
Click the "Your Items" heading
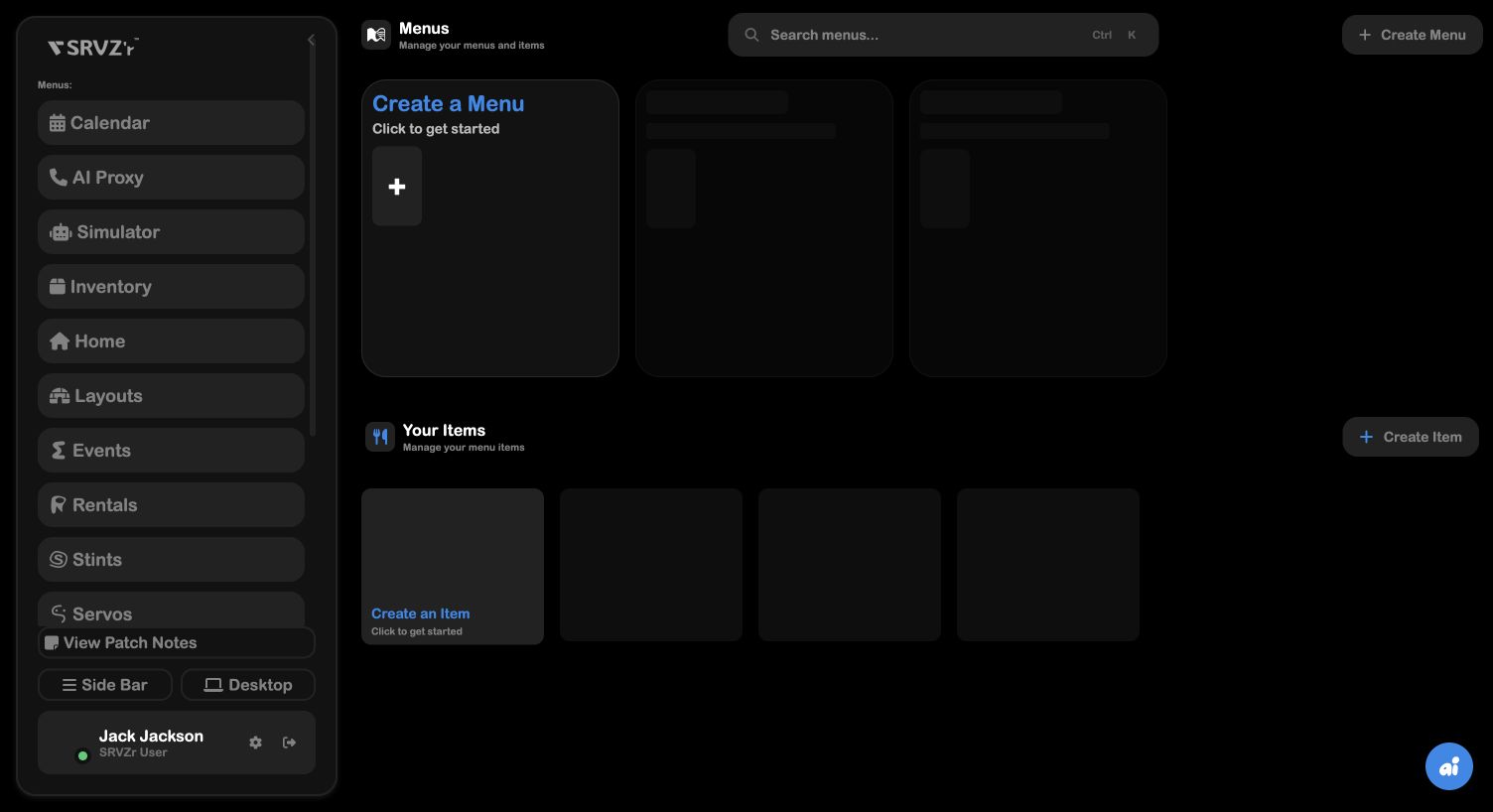pos(444,430)
